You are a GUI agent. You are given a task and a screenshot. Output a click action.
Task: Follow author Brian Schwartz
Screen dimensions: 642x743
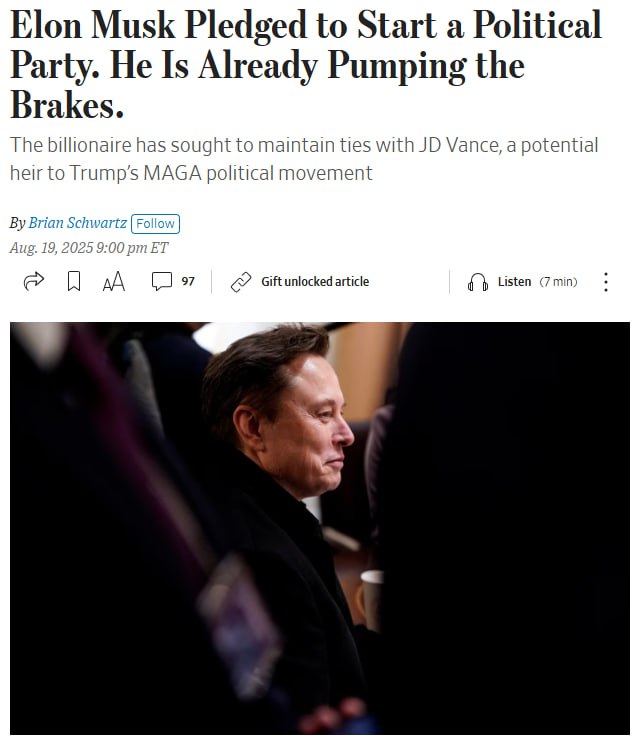pos(155,224)
